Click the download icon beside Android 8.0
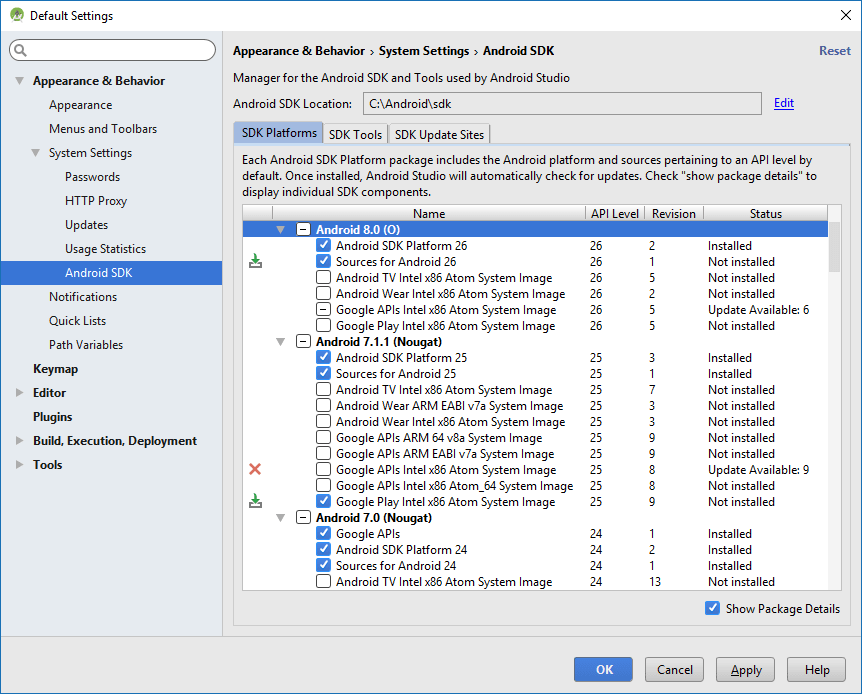The height and width of the screenshot is (694, 862). coord(256,261)
